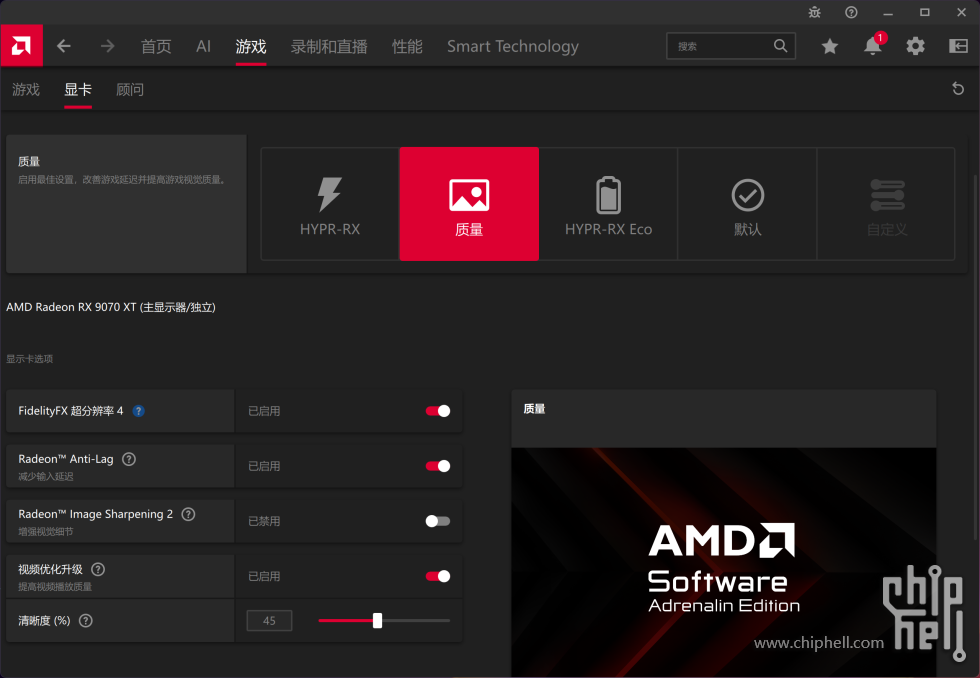Open FidelityFX 超分辨率 4 help icon
This screenshot has width=980, height=678.
(x=139, y=411)
